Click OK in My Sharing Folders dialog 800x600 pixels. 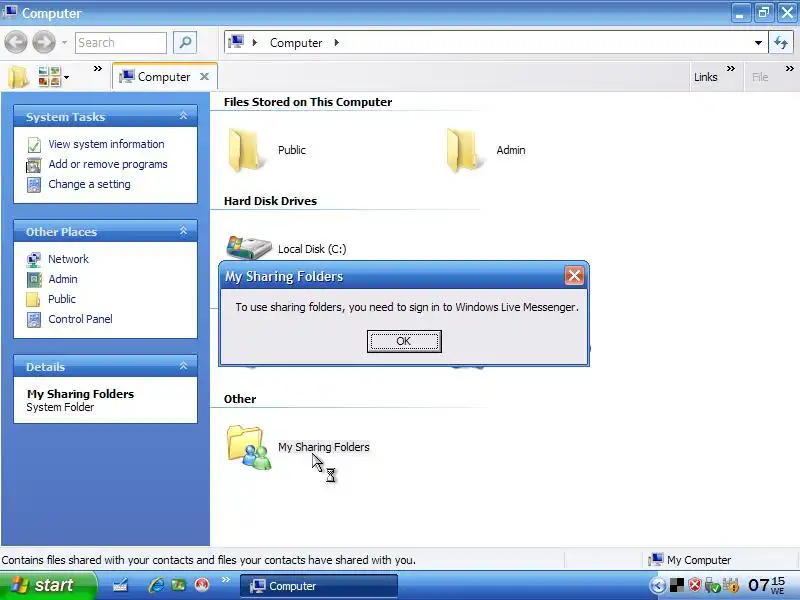[404, 341]
